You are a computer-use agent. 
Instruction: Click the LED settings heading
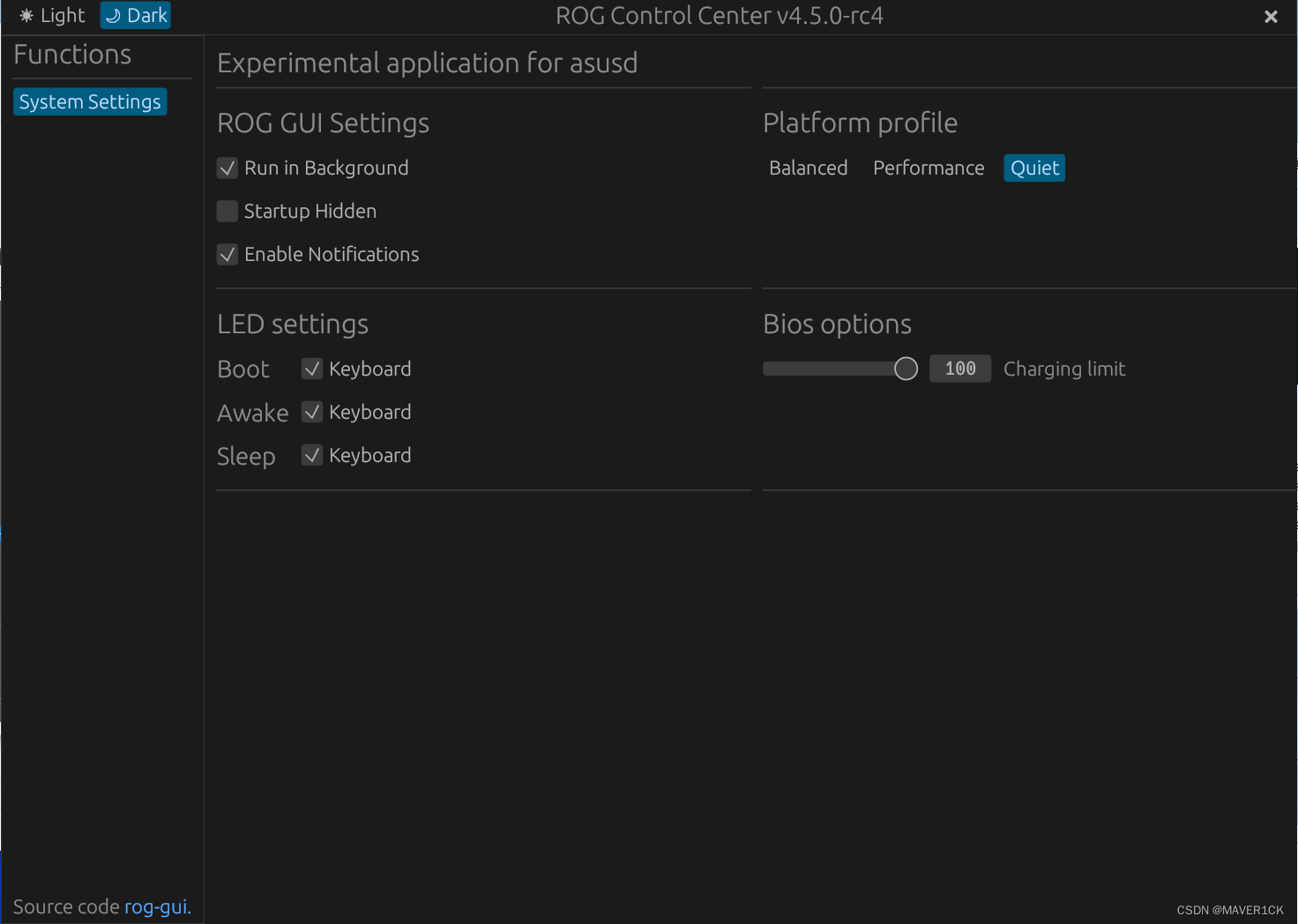pos(293,324)
